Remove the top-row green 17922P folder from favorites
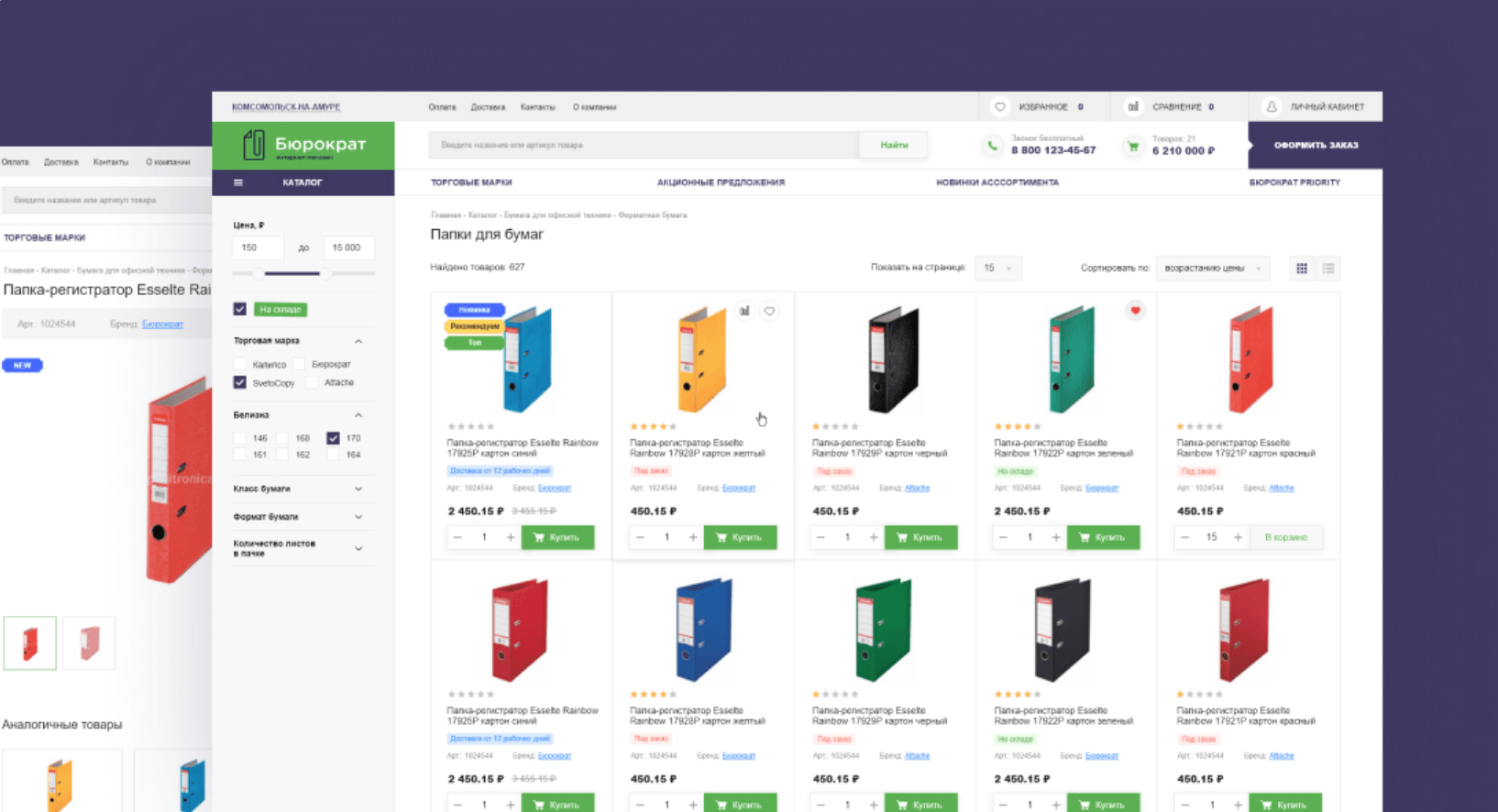 [x=1135, y=311]
